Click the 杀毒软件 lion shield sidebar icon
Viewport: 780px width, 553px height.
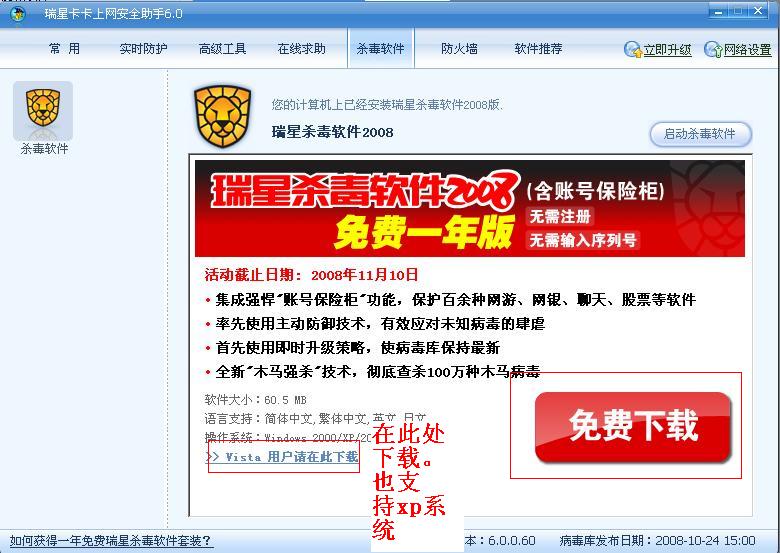tap(43, 110)
